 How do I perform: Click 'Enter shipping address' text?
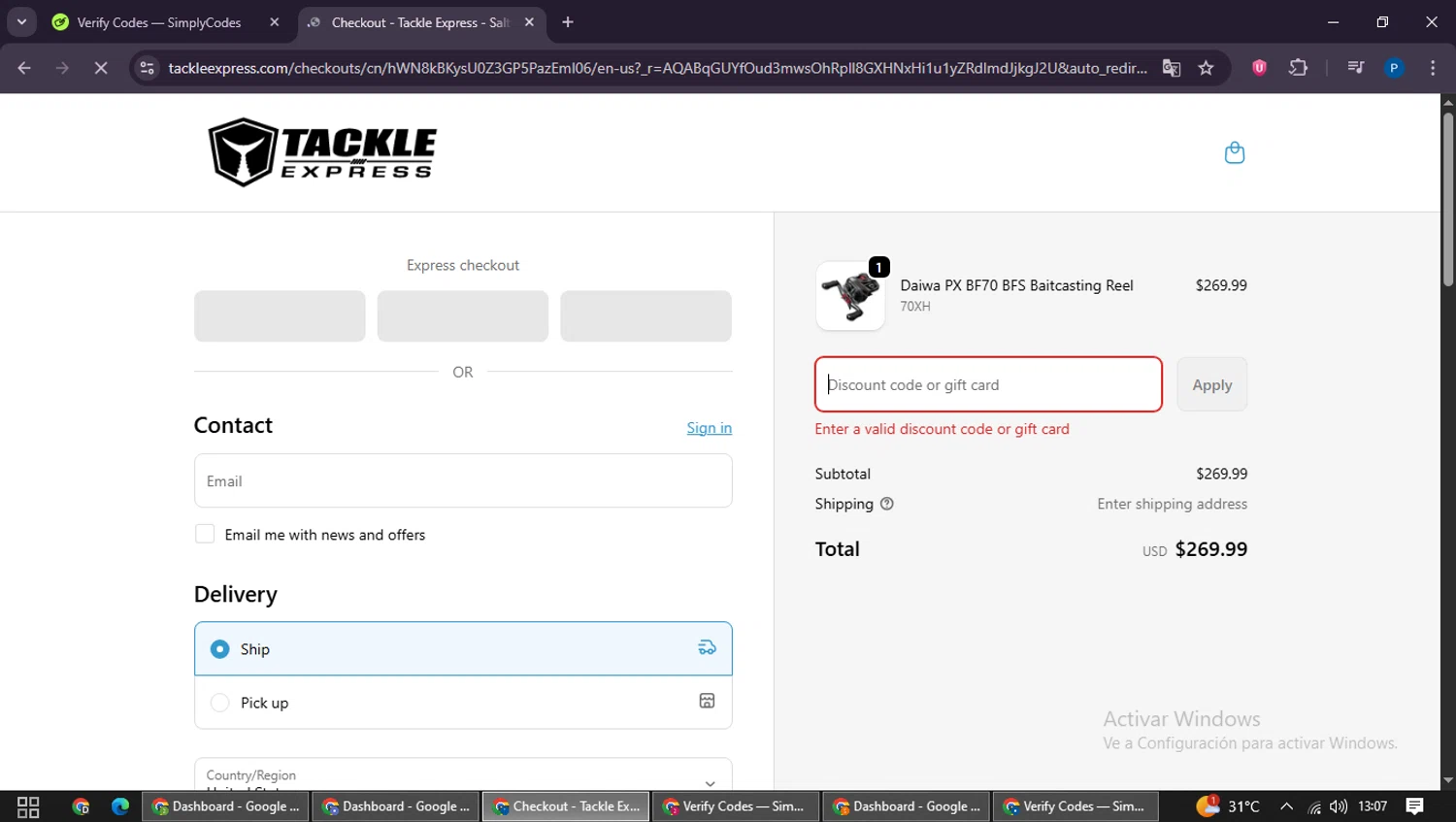tap(1172, 504)
